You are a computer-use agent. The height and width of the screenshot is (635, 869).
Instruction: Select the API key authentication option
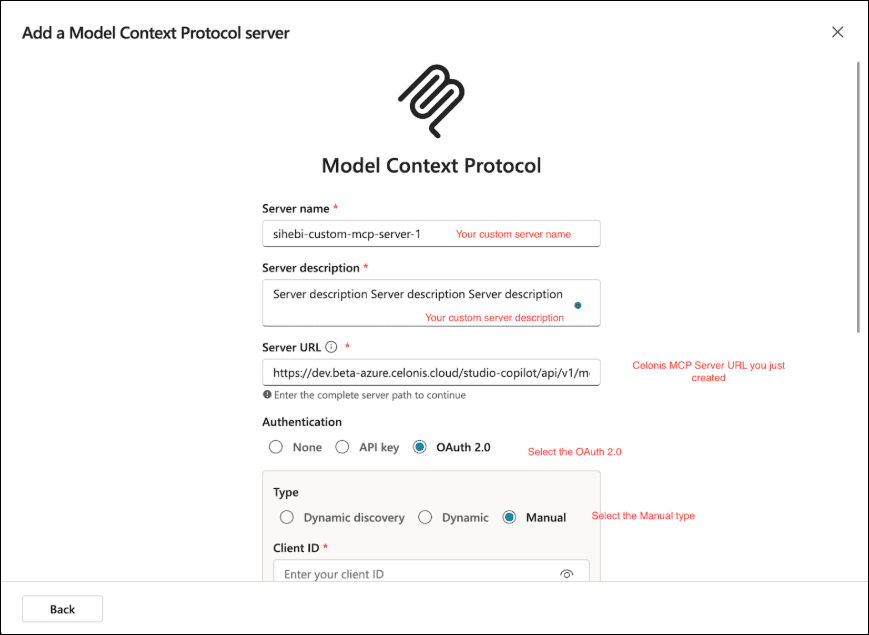pos(343,446)
